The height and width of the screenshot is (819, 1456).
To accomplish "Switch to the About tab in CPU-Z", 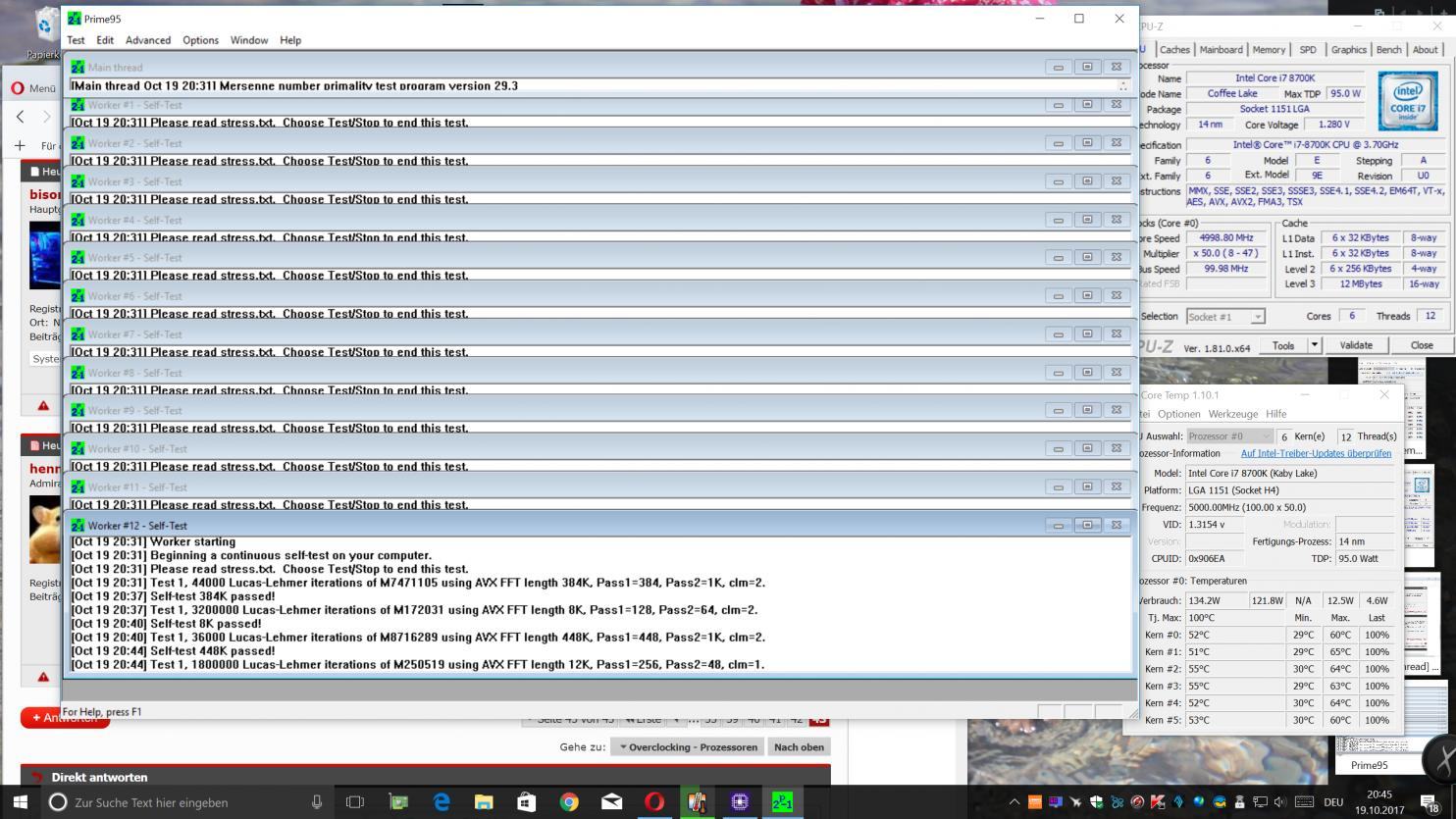I will pos(1425,50).
